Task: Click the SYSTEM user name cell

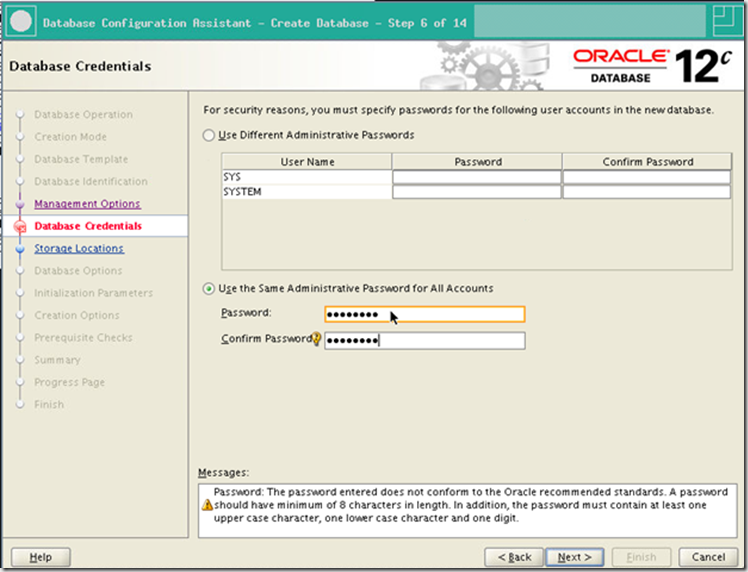Action: (307, 192)
